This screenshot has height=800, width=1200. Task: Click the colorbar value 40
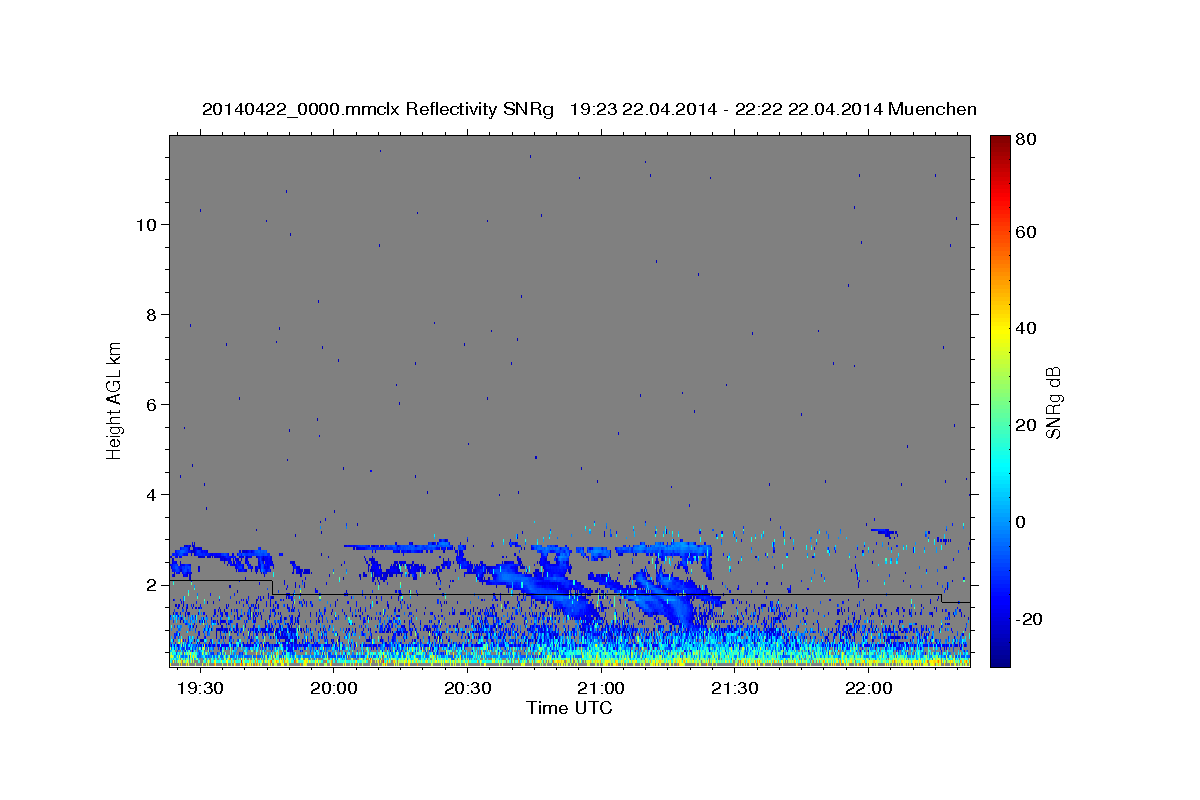1027,328
